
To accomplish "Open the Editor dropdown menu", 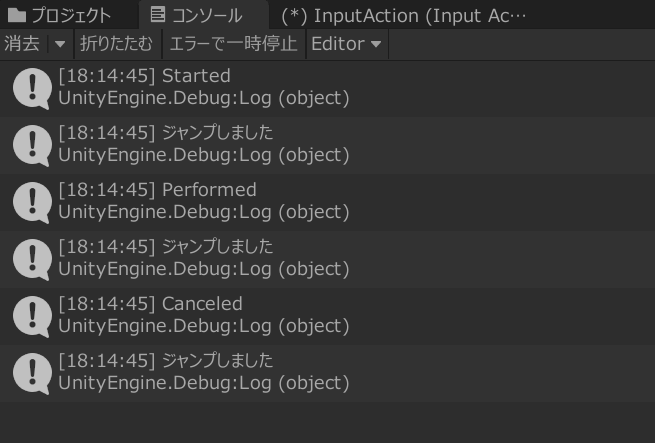I will pyautogui.click(x=347, y=44).
